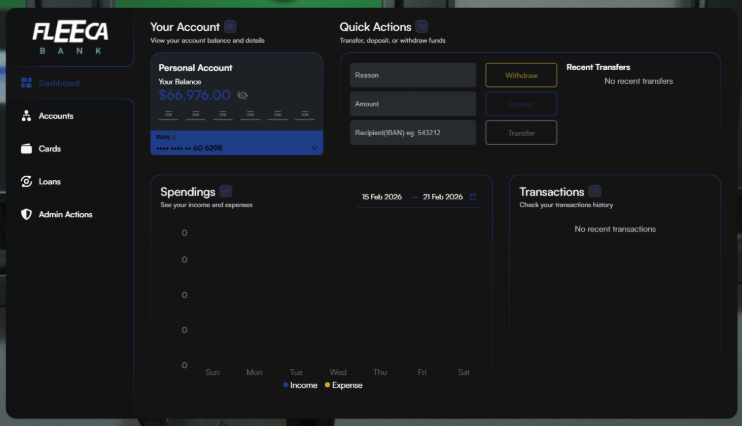Click the Admin Actions shield icon
The height and width of the screenshot is (426, 742).
(26, 214)
